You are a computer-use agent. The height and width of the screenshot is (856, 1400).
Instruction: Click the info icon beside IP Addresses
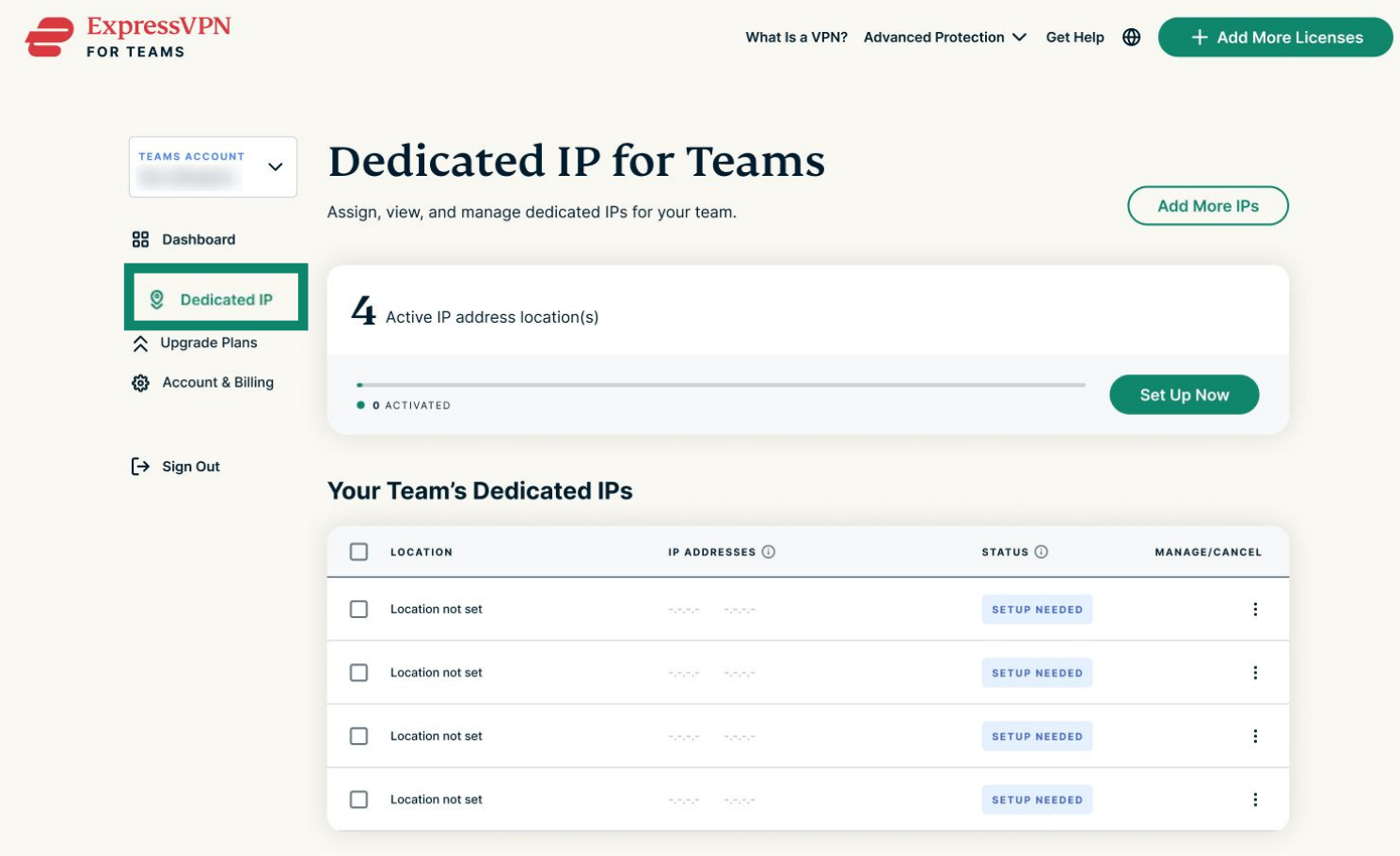coord(769,552)
